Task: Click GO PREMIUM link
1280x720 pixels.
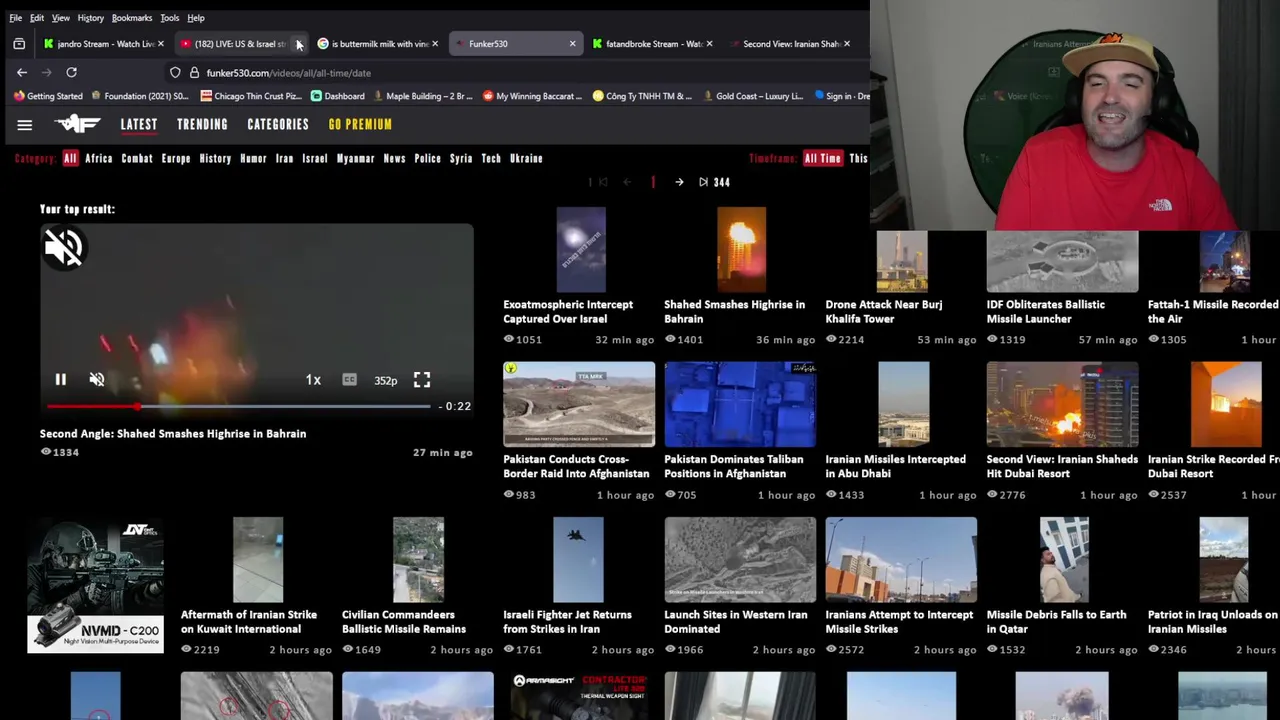Action: click(360, 124)
